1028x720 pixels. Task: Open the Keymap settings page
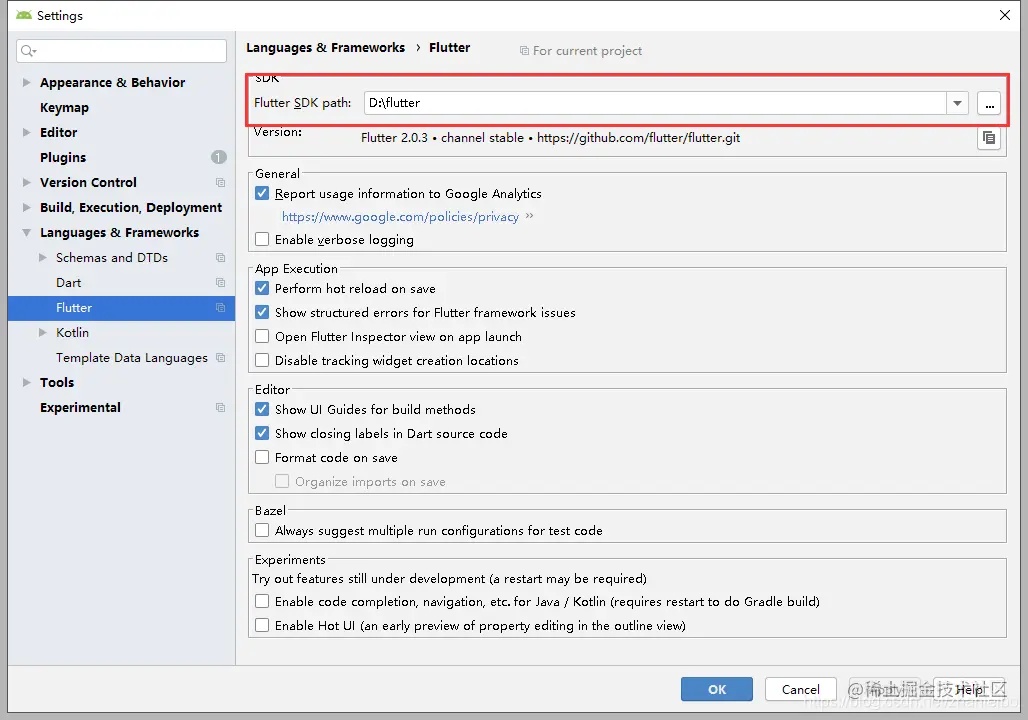click(64, 108)
